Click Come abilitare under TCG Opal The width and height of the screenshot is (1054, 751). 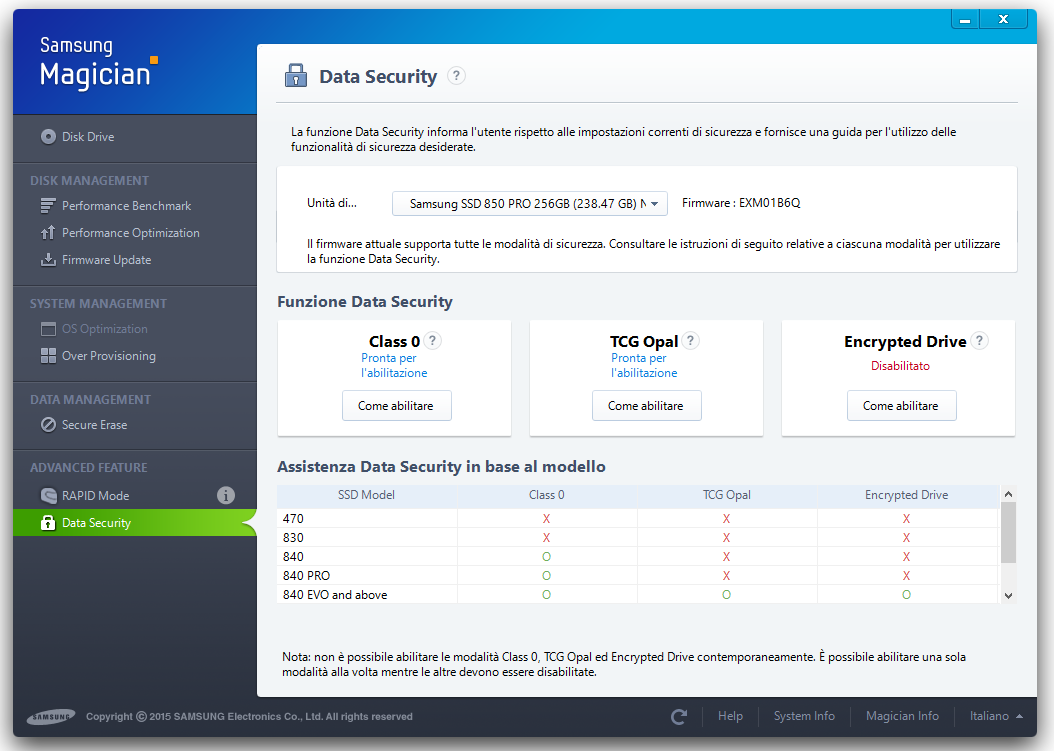[647, 405]
